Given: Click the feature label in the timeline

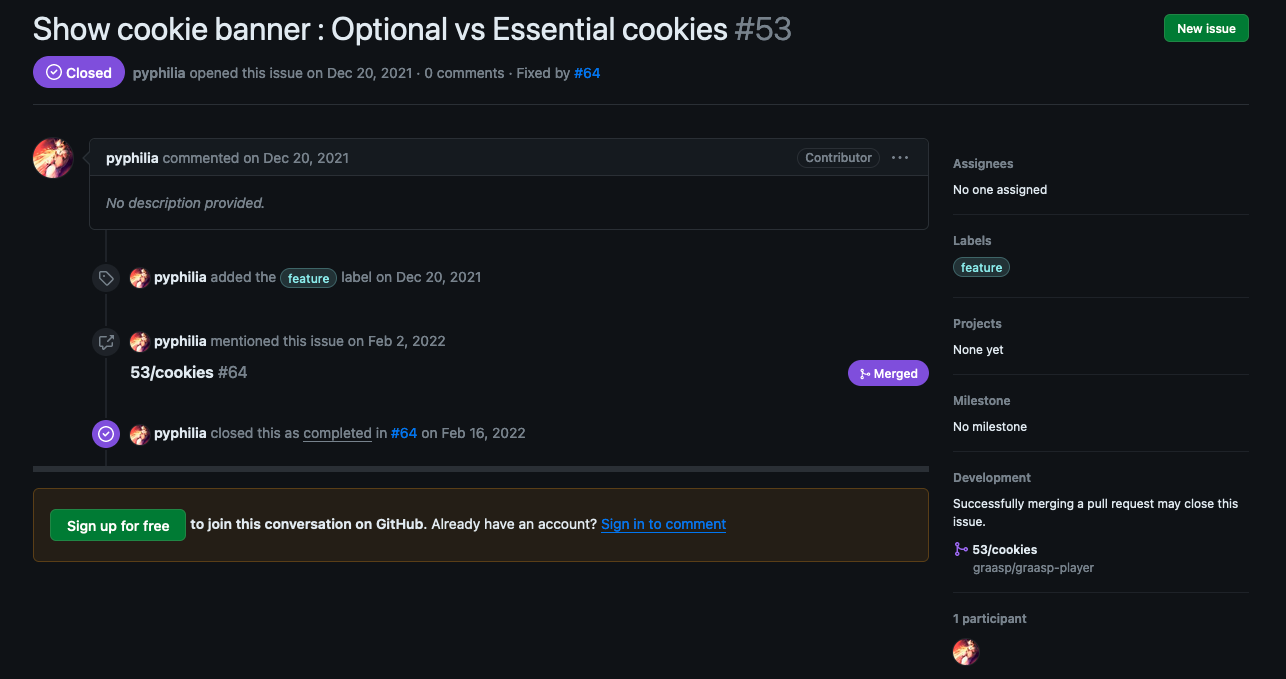Looking at the screenshot, I should 308,278.
